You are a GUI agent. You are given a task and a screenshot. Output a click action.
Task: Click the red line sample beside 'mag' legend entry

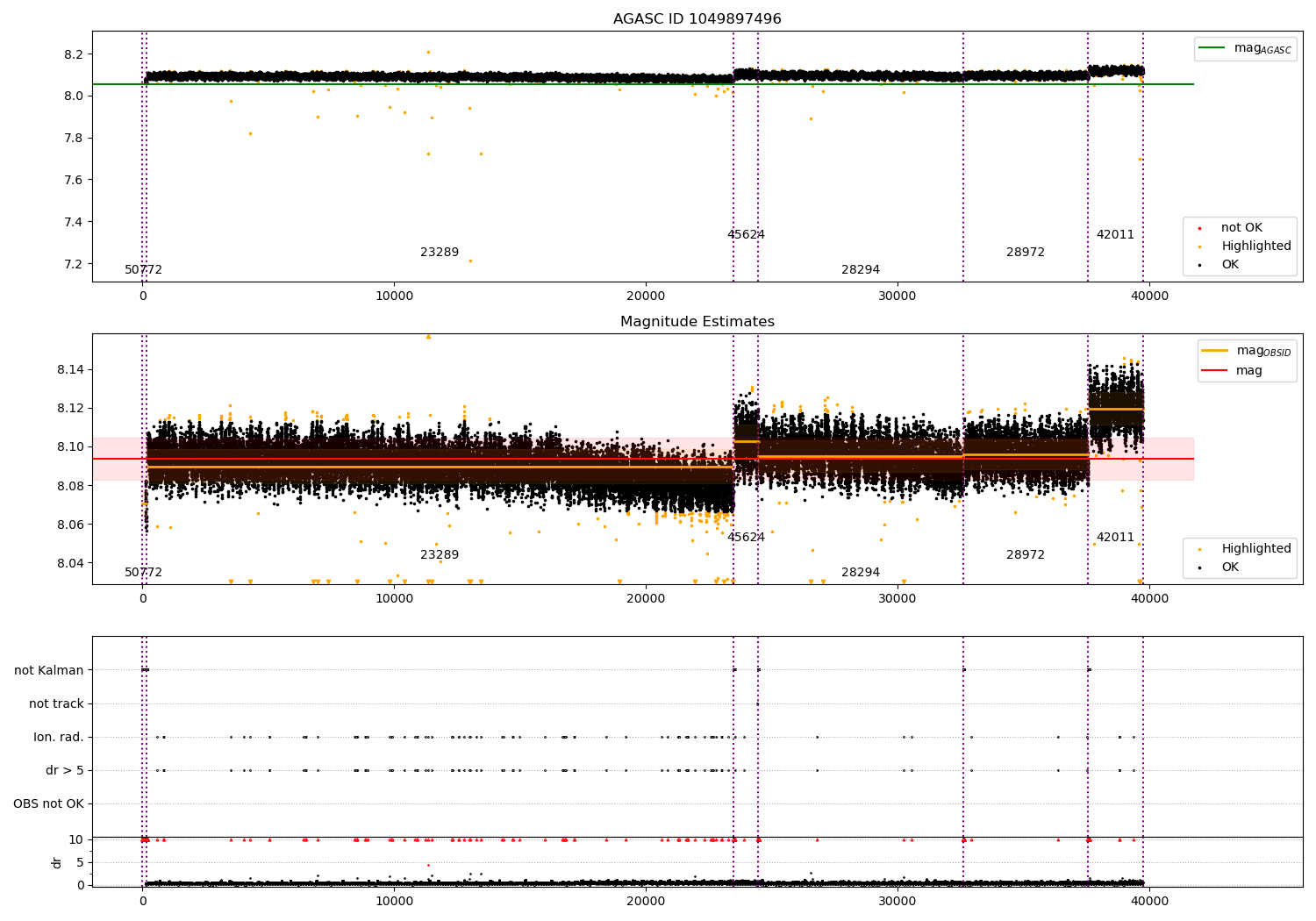[1214, 370]
